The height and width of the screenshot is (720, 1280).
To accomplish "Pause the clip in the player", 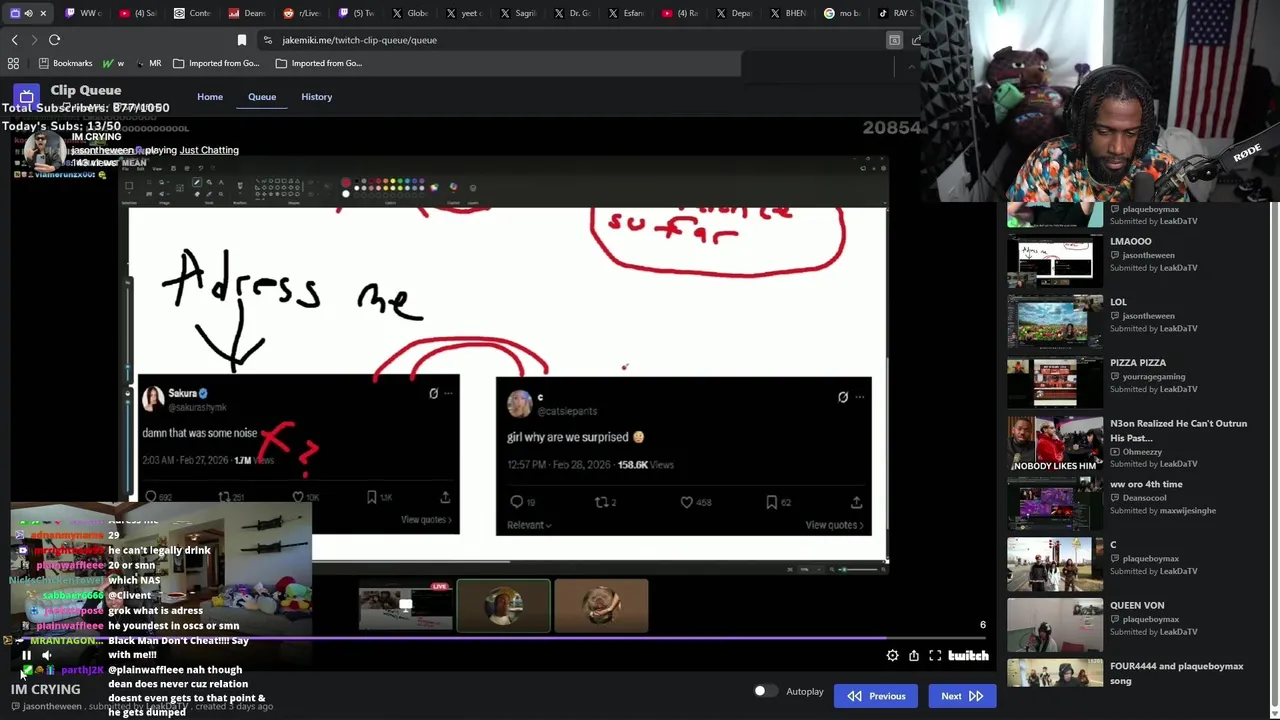I will [26, 655].
